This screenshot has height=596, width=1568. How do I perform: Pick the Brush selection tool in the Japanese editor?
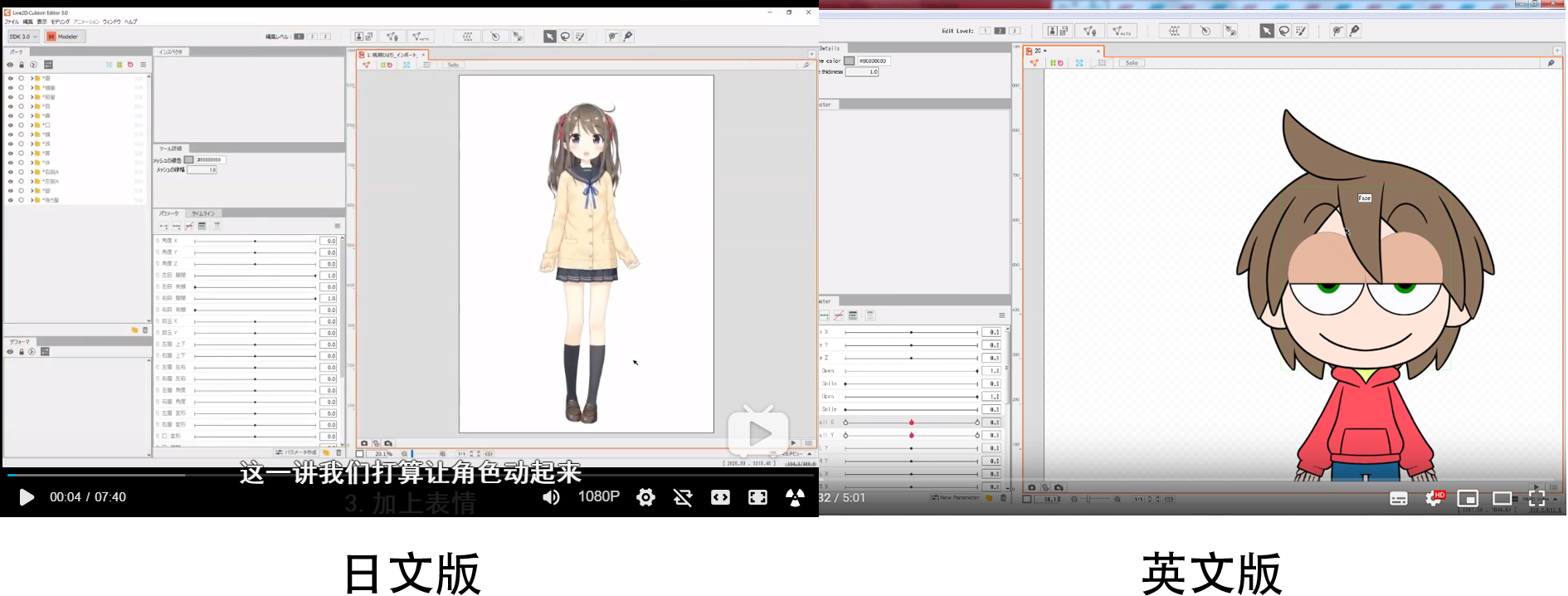coord(580,37)
